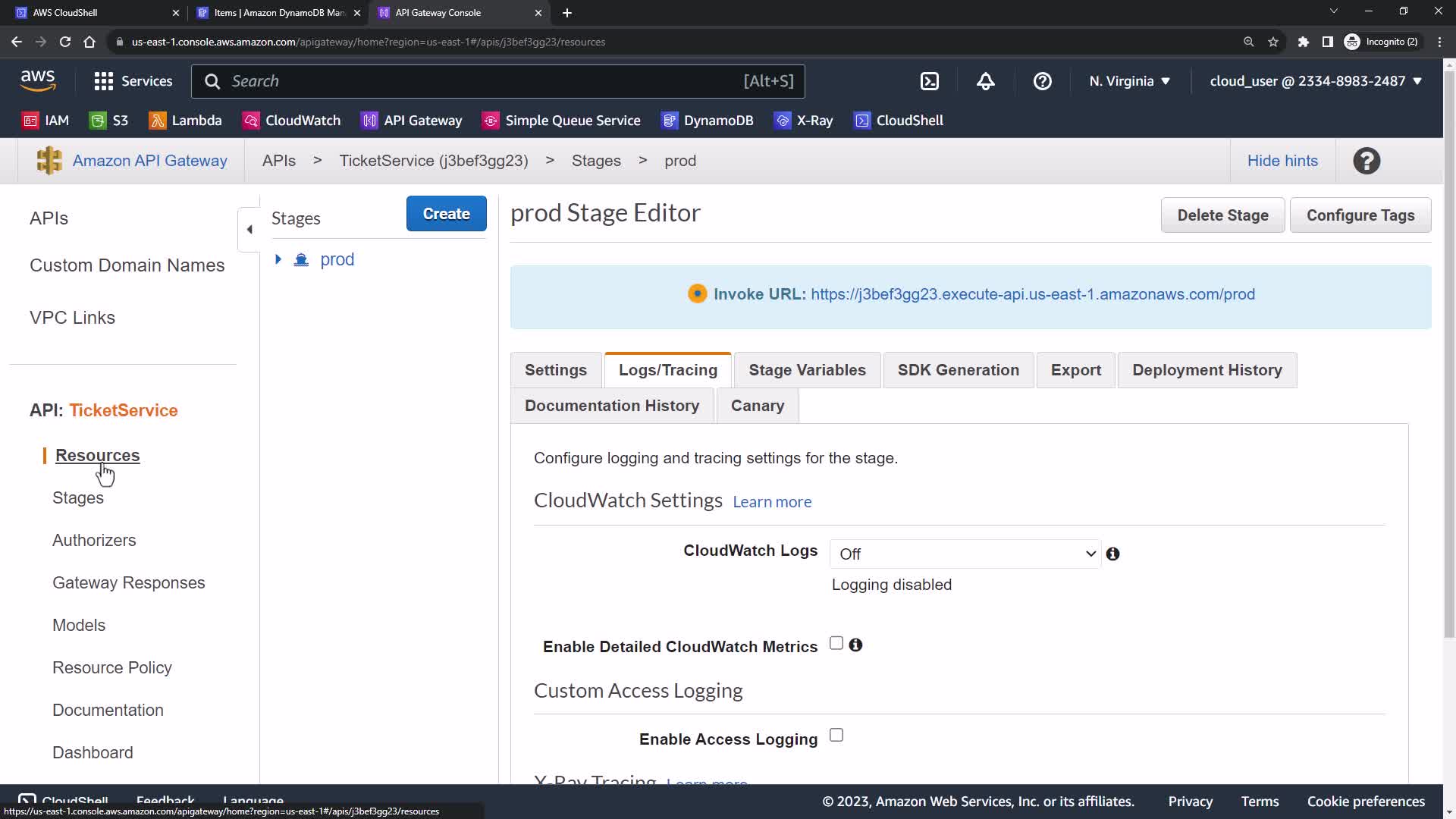Image resolution: width=1456 pixels, height=819 pixels.
Task: Open the AWS support help icon
Action: click(x=1042, y=81)
